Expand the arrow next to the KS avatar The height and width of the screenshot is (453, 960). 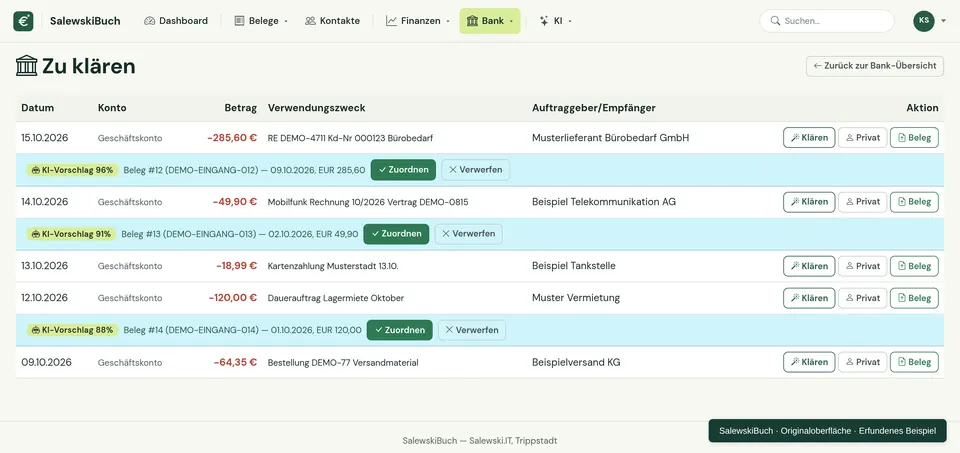tap(942, 21)
